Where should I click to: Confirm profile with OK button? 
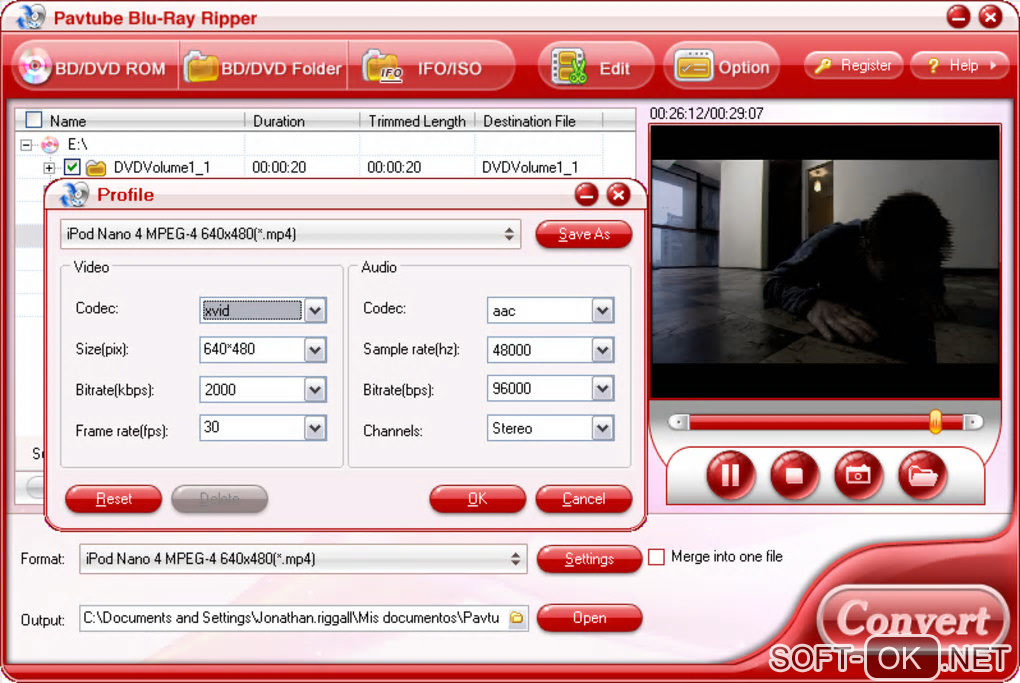coord(477,499)
